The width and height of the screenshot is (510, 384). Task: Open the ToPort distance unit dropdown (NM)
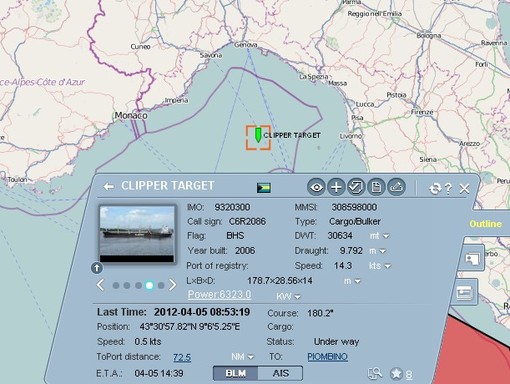243,357
